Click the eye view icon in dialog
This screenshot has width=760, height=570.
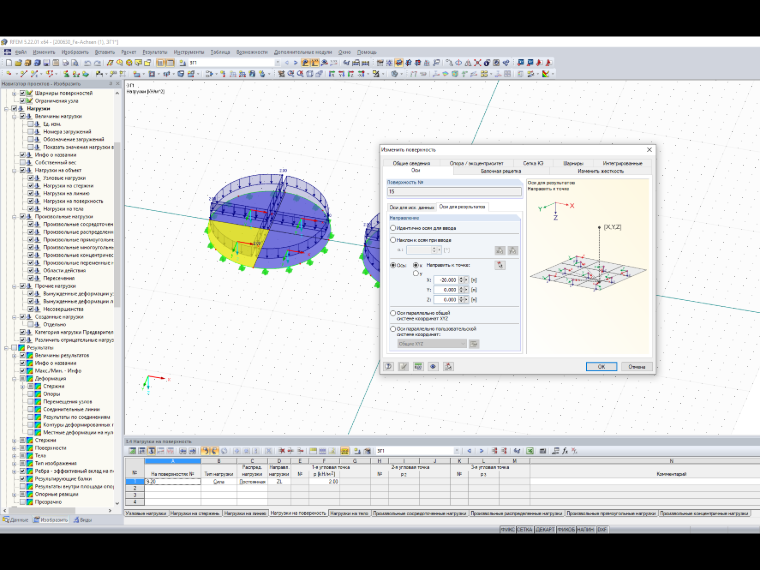pos(433,366)
